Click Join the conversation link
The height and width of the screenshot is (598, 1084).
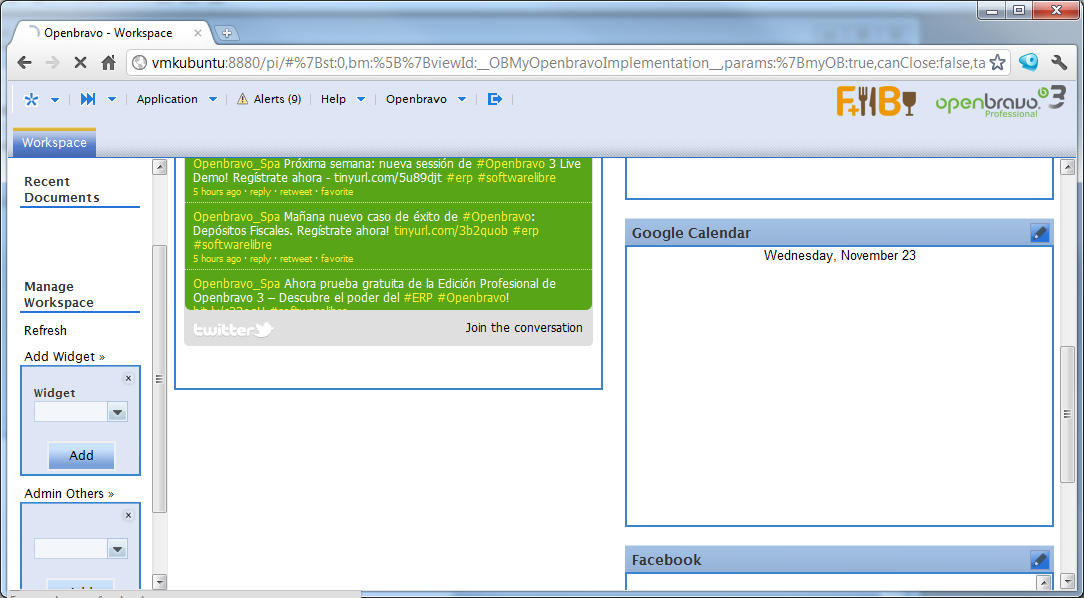point(524,328)
